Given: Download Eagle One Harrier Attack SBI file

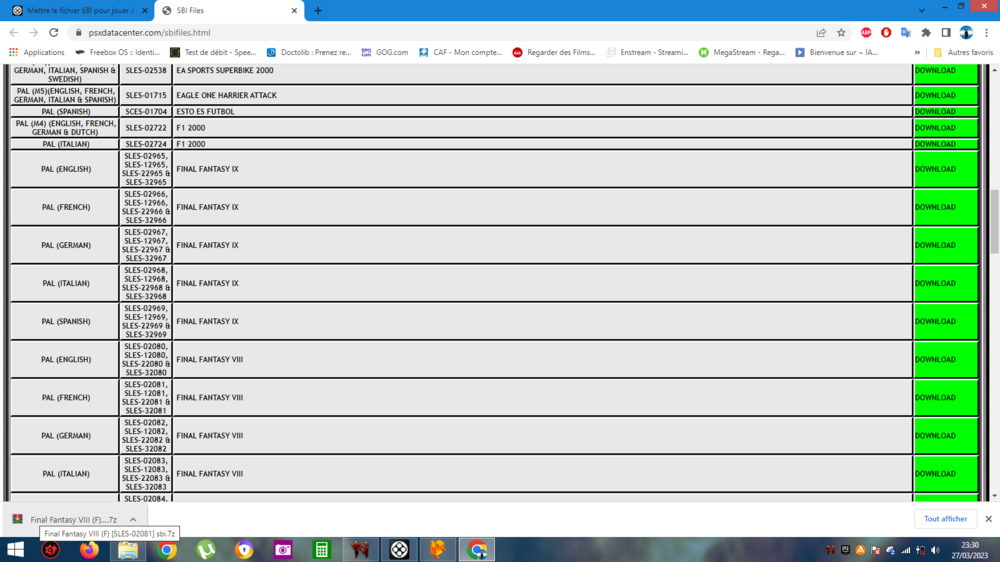Looking at the screenshot, I should 945,95.
